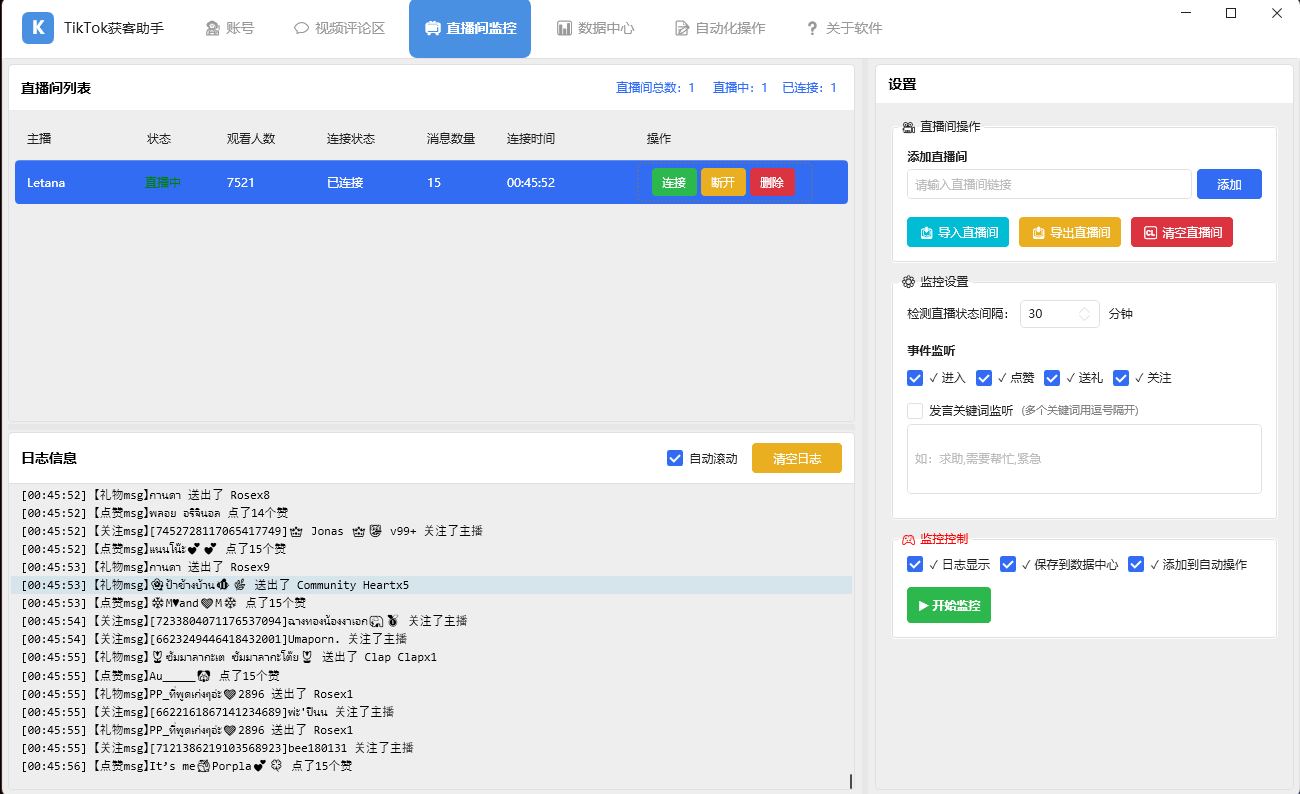Click the red 清空直播间 button
This screenshot has width=1300, height=794.
[1182, 232]
